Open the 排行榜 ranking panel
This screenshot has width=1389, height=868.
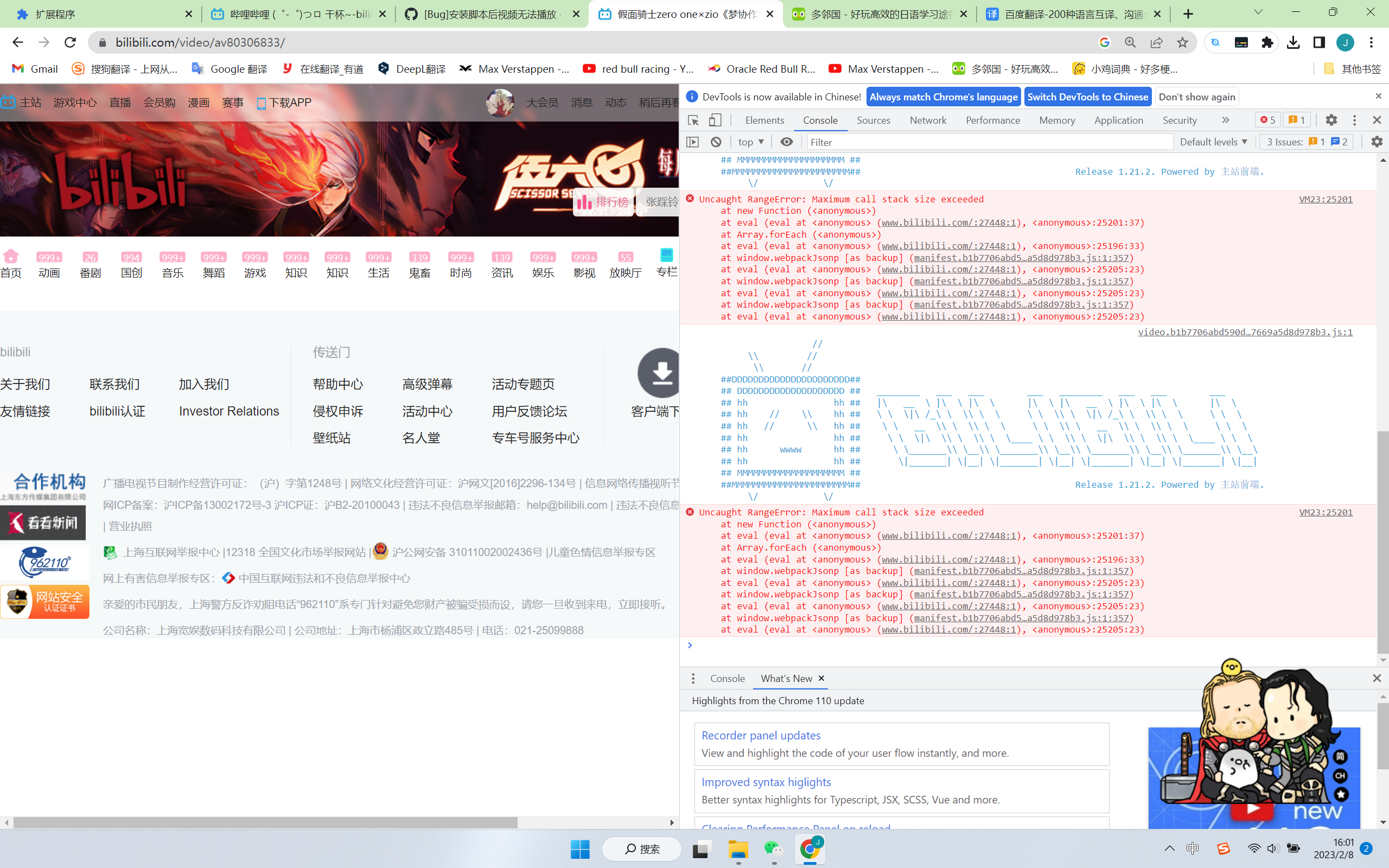point(603,201)
